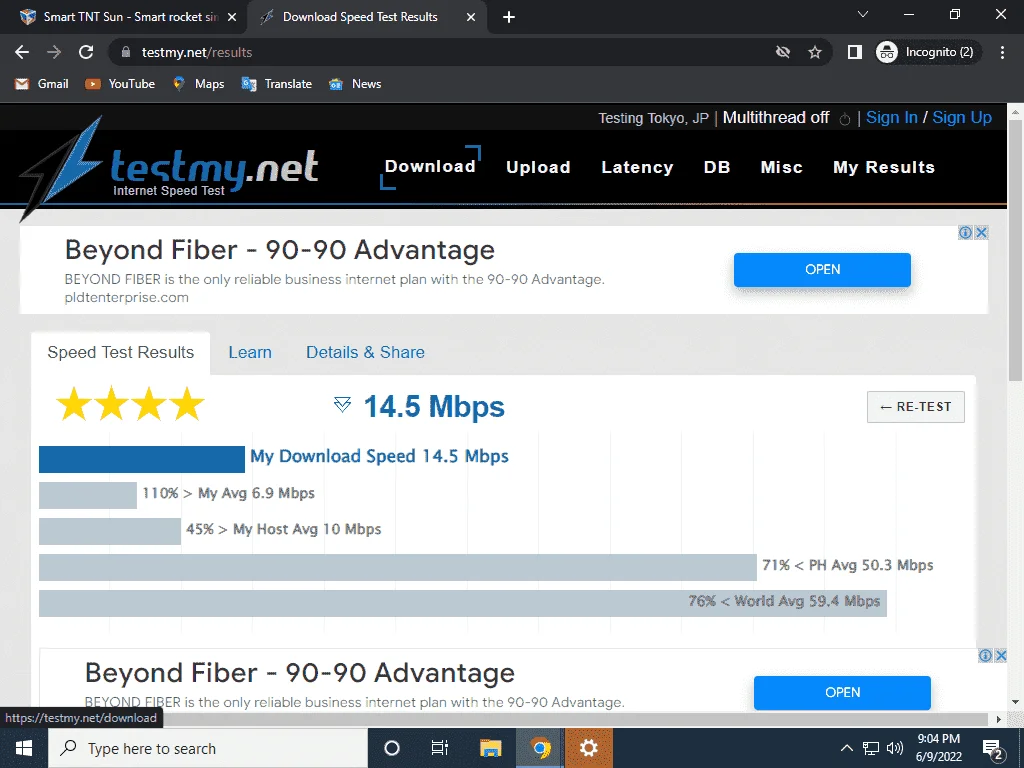Screen dimensions: 1024x768
Task: Open the Download menu item
Action: [430, 167]
